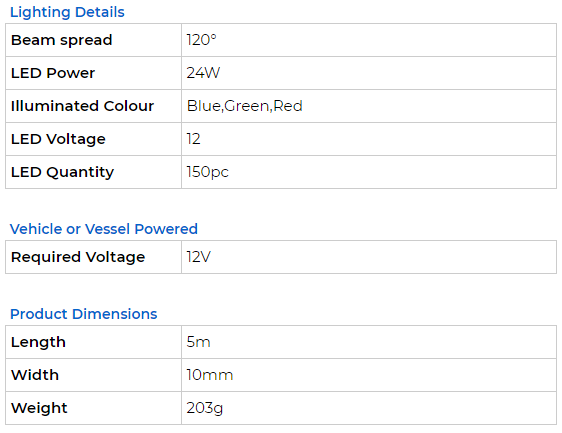Select the LED Quantity label

coord(62,172)
